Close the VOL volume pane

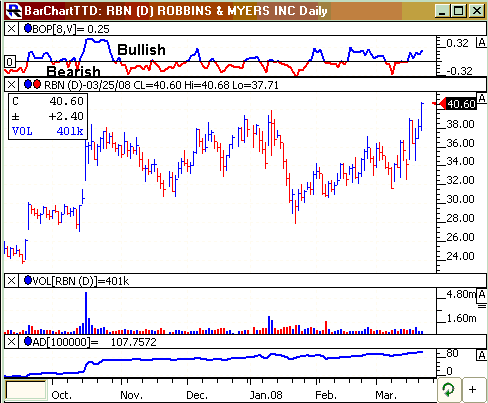coord(11,281)
